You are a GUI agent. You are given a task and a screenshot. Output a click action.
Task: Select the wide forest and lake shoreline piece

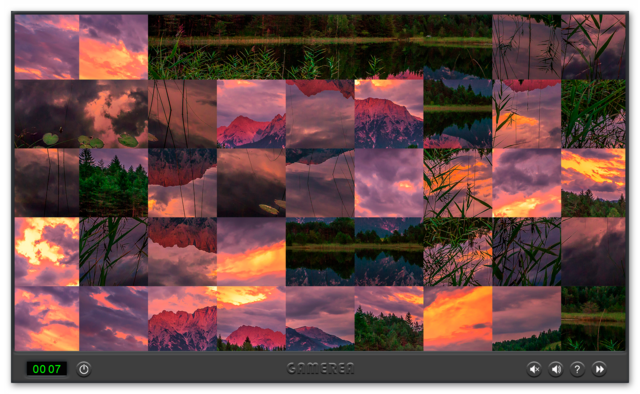[x=320, y=47]
